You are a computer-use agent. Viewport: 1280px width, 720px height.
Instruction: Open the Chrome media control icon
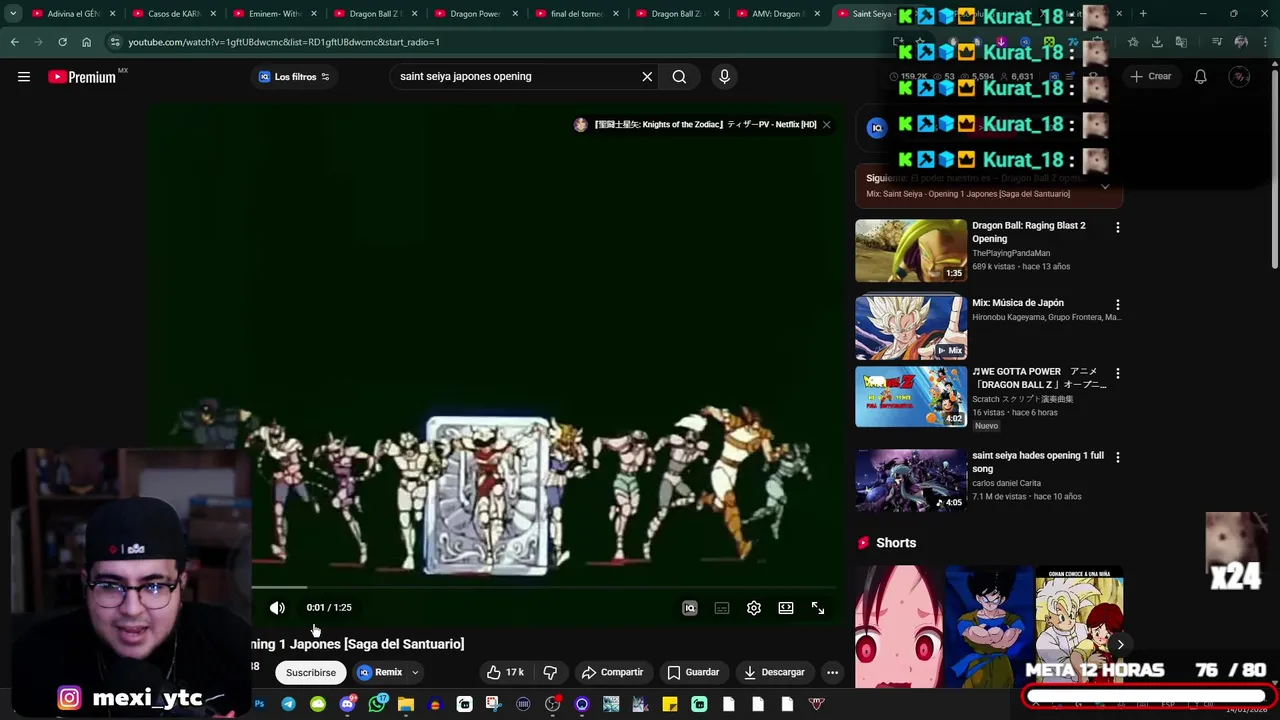1217,42
